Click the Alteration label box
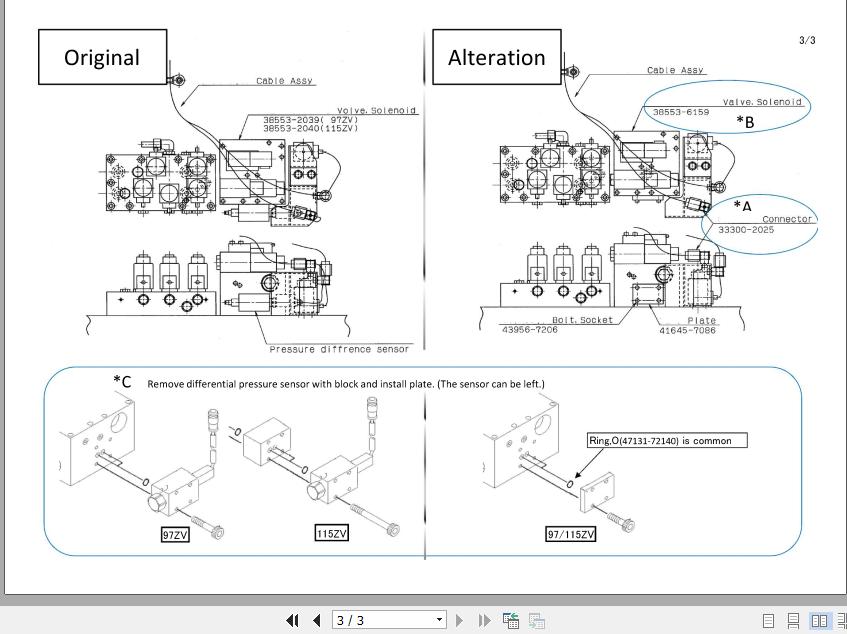 click(496, 57)
